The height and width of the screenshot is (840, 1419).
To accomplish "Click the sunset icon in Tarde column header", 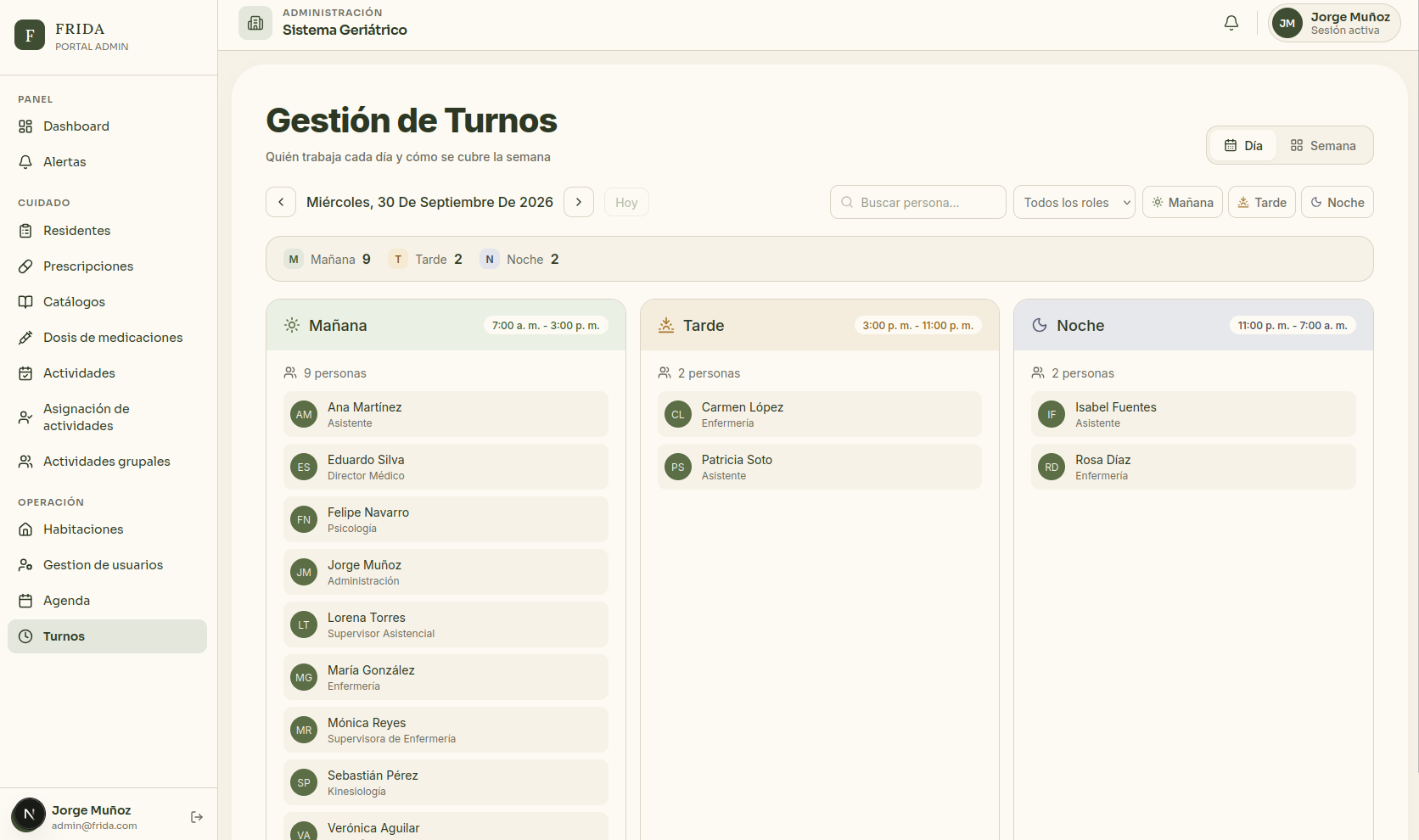I will pos(666,325).
